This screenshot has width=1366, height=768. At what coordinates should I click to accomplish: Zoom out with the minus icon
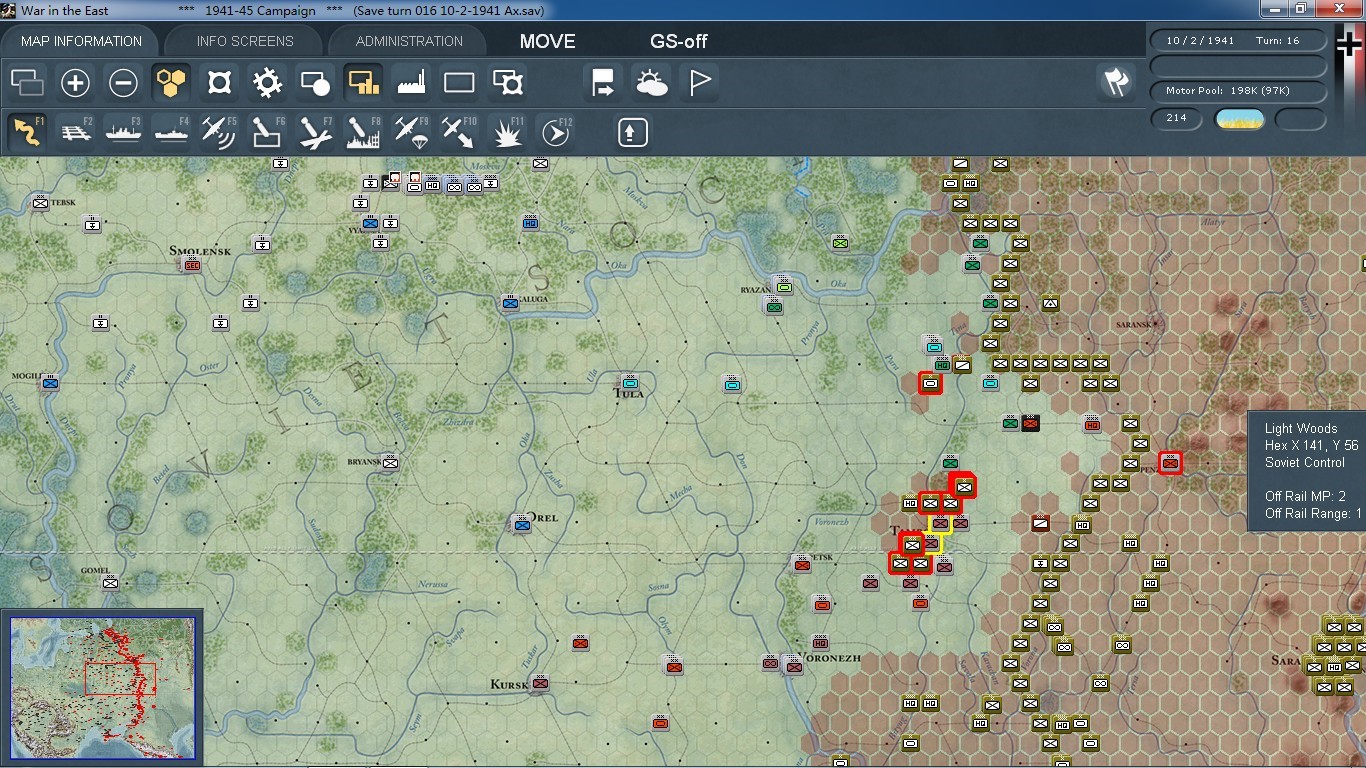pyautogui.click(x=123, y=83)
